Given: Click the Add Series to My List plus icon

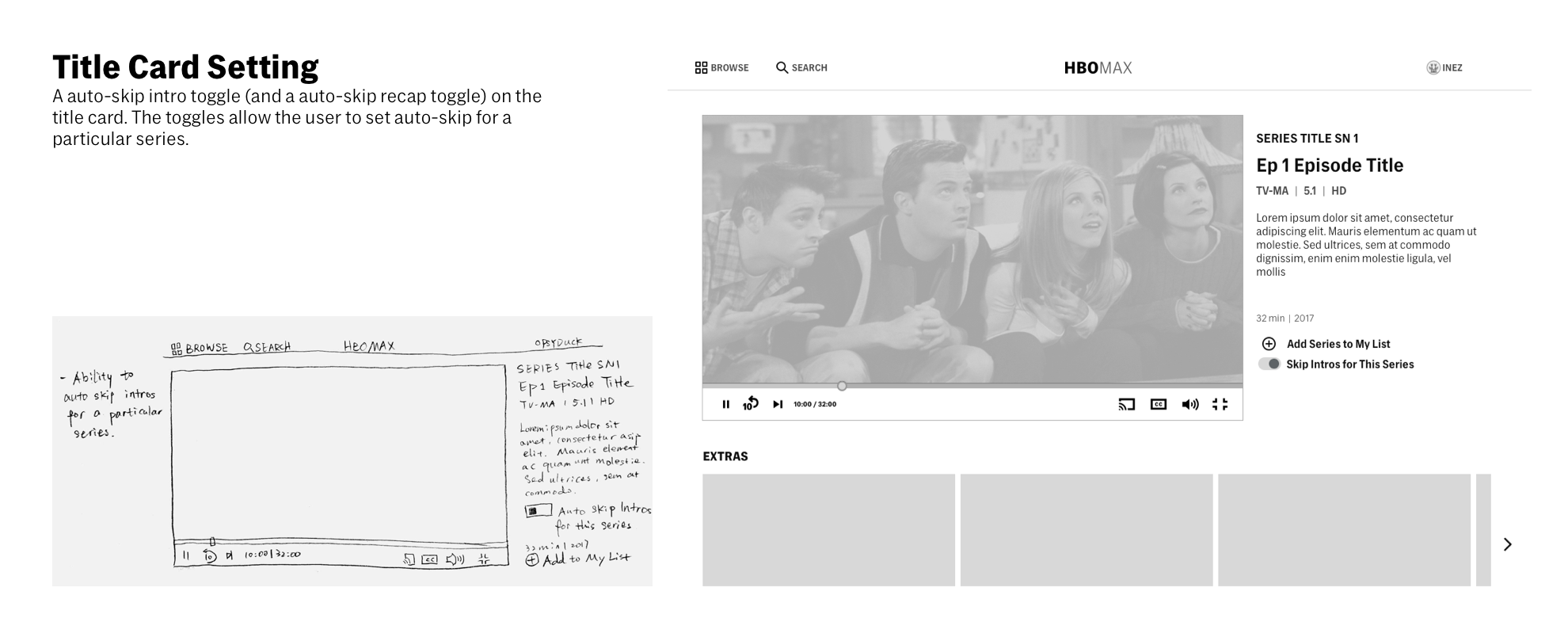Looking at the screenshot, I should pyautogui.click(x=1269, y=344).
